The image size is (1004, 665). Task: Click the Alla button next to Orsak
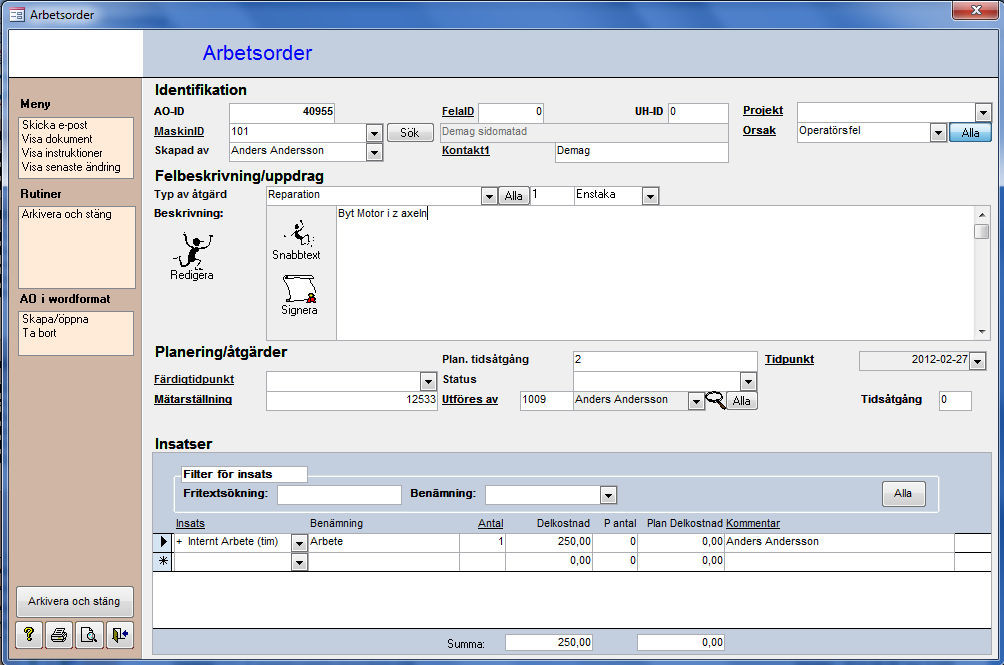click(x=970, y=132)
